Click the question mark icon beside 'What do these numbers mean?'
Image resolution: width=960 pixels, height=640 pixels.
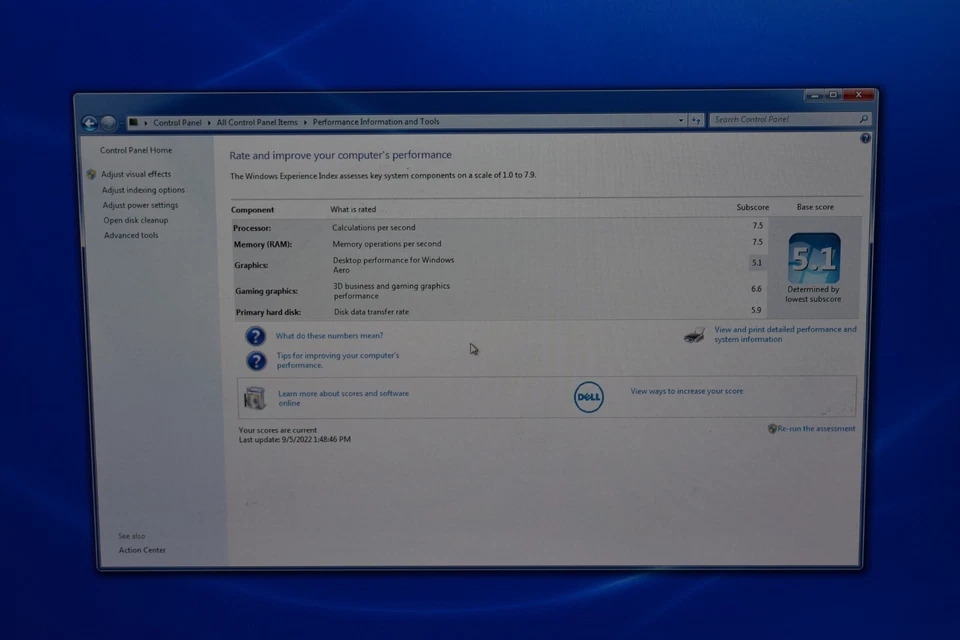[256, 337]
